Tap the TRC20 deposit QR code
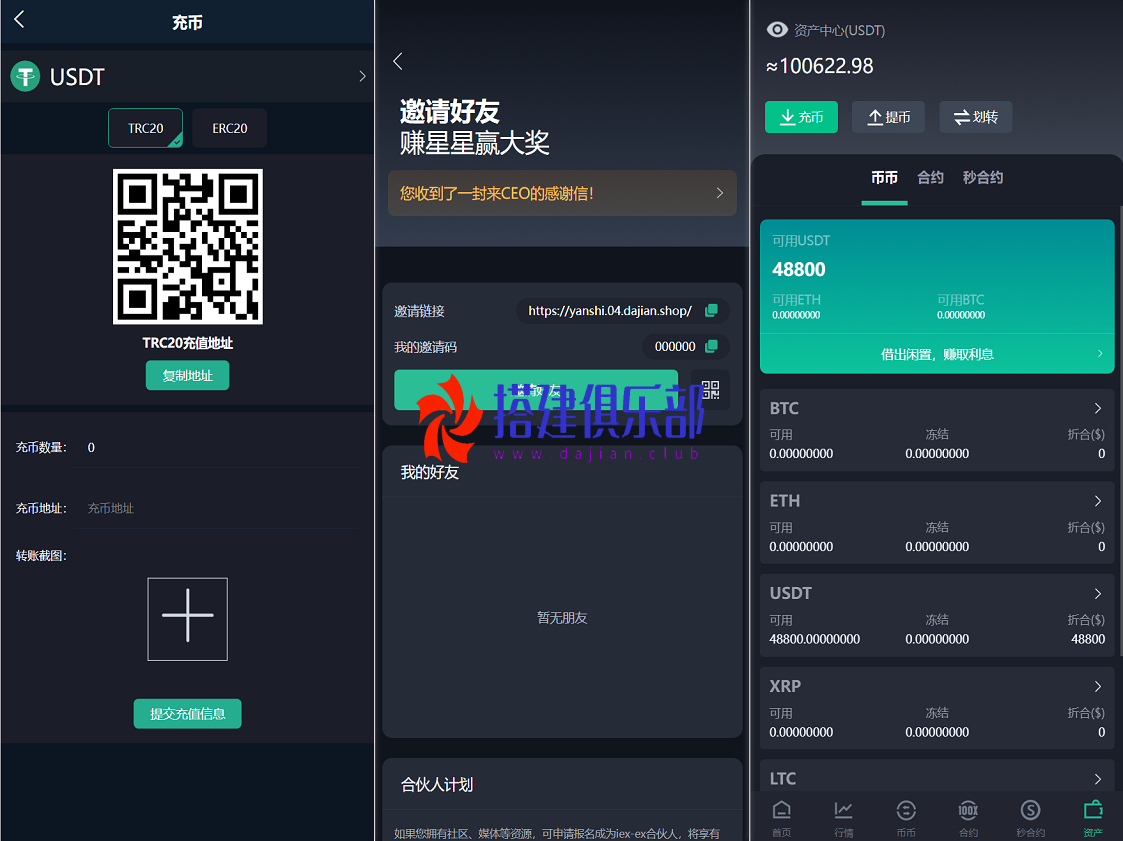The image size is (1123, 841). point(188,246)
